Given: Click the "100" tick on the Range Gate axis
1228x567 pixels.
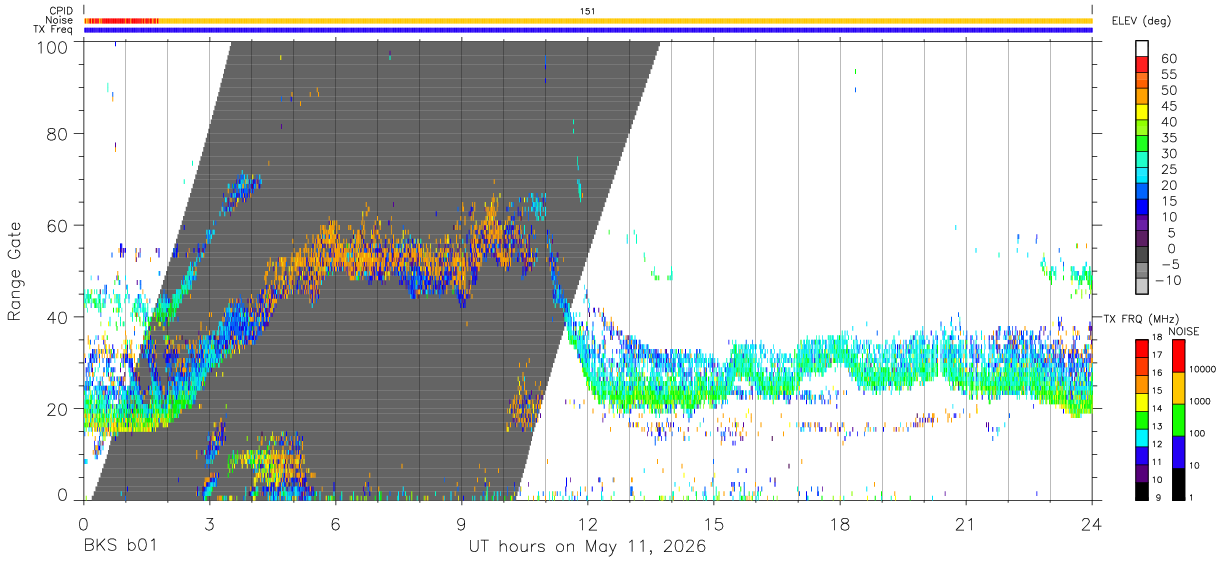Looking at the screenshot, I should (51, 47).
